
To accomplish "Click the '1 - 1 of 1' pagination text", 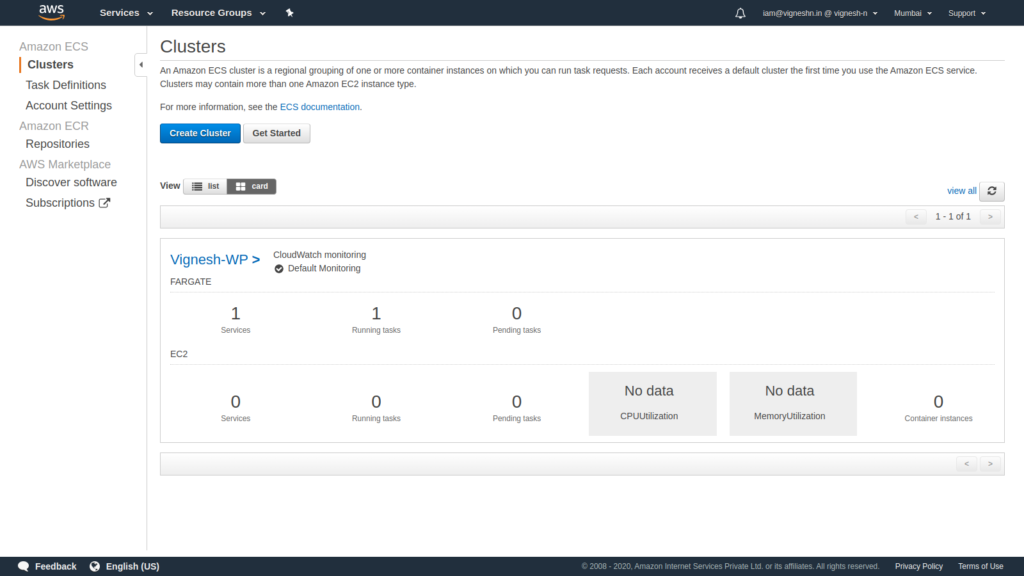I will tap(953, 217).
